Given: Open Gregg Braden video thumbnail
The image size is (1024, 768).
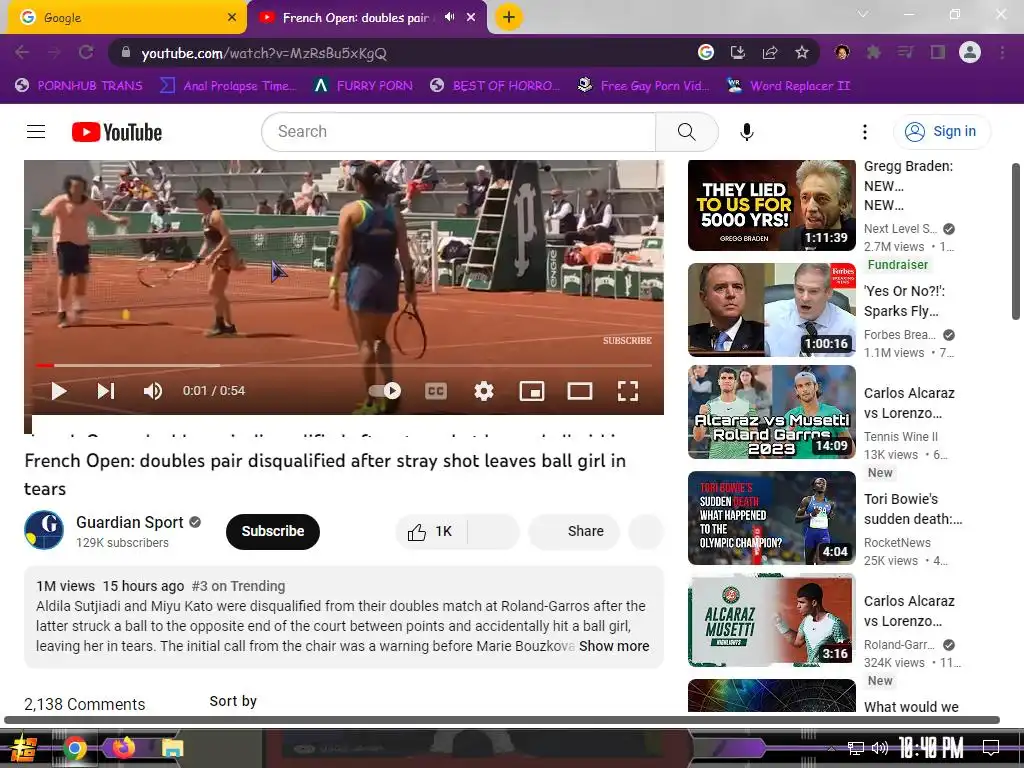Looking at the screenshot, I should click(771, 206).
